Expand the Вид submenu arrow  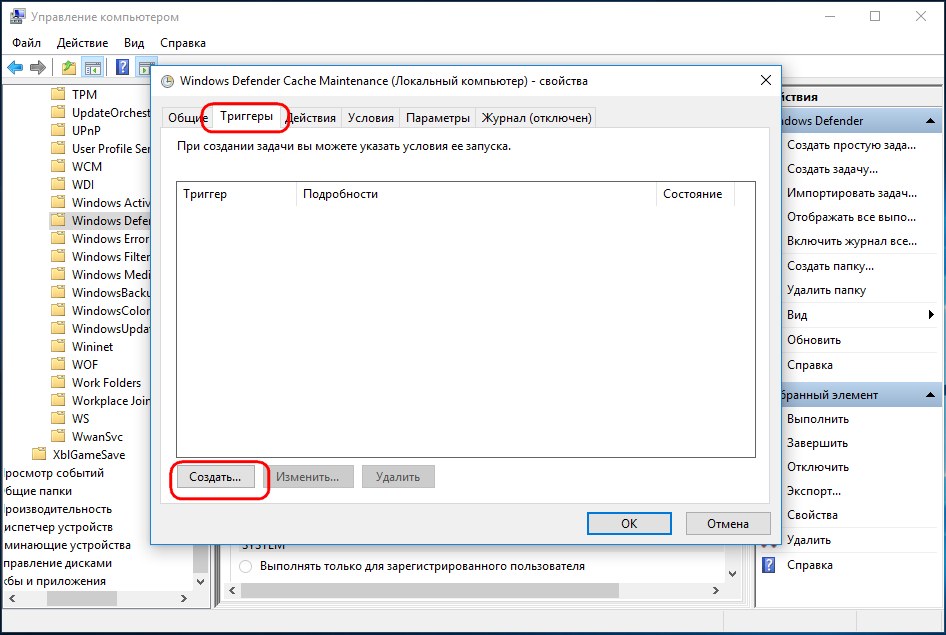coord(931,314)
